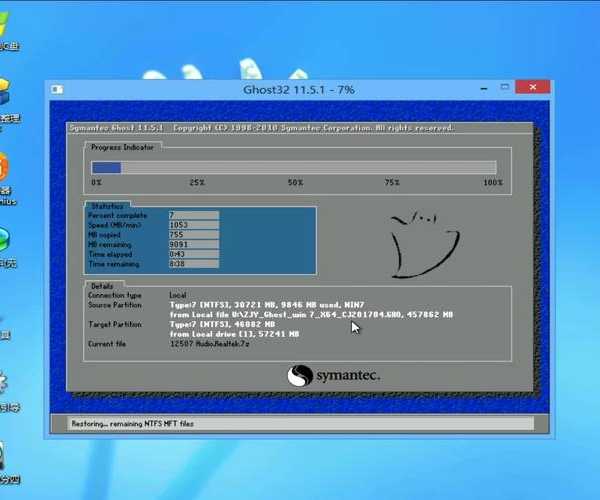Click the from Local drive 57241 MB line

point(235,334)
